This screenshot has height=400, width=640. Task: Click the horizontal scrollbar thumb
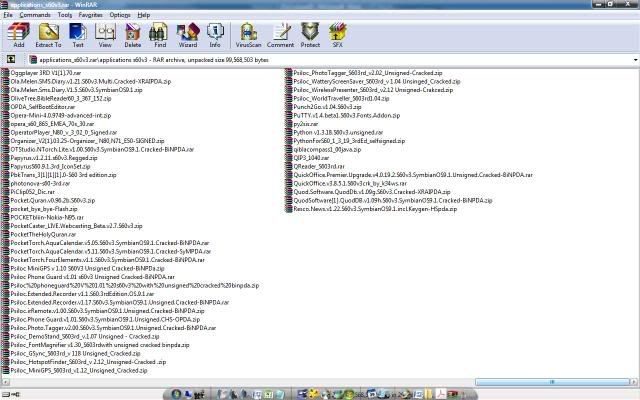click(552, 382)
